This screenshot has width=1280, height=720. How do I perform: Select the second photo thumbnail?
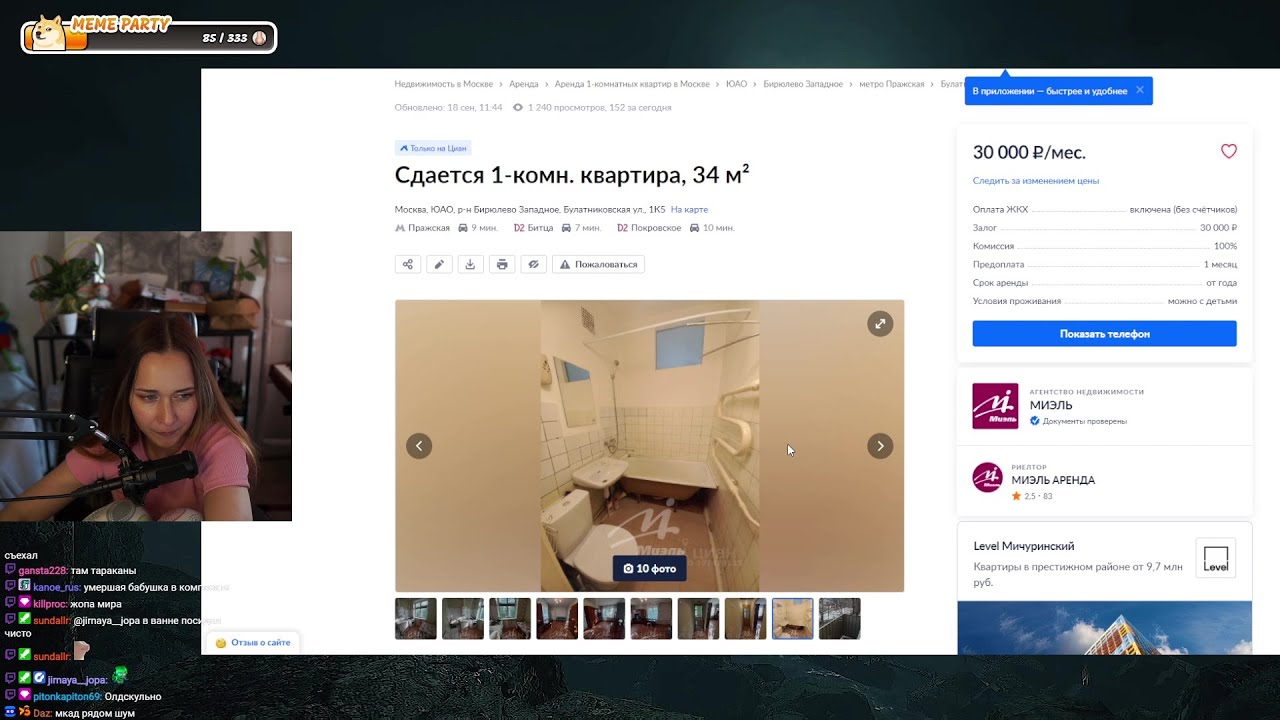tap(463, 619)
